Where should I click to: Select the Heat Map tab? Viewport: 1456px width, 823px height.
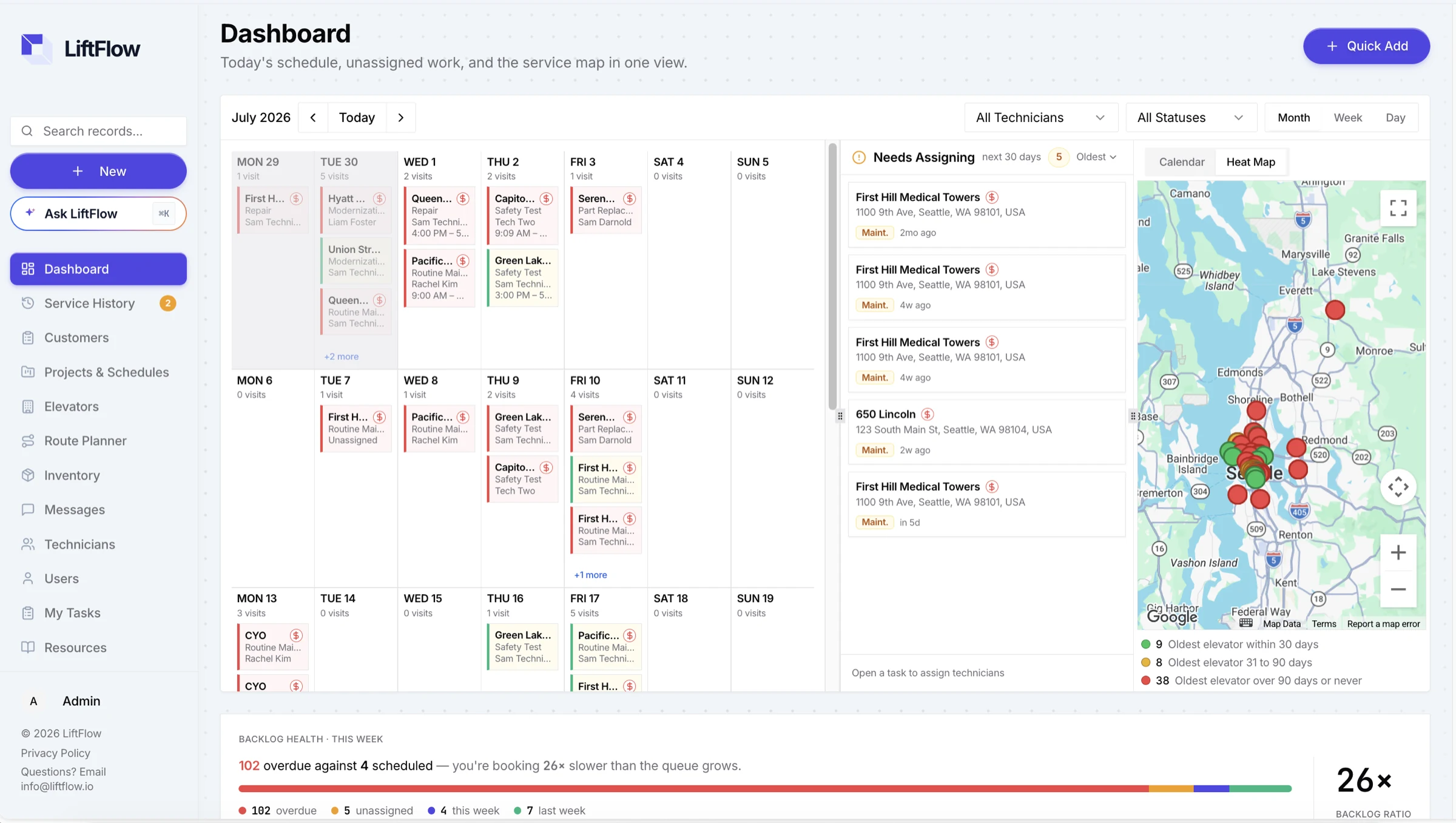click(1250, 162)
